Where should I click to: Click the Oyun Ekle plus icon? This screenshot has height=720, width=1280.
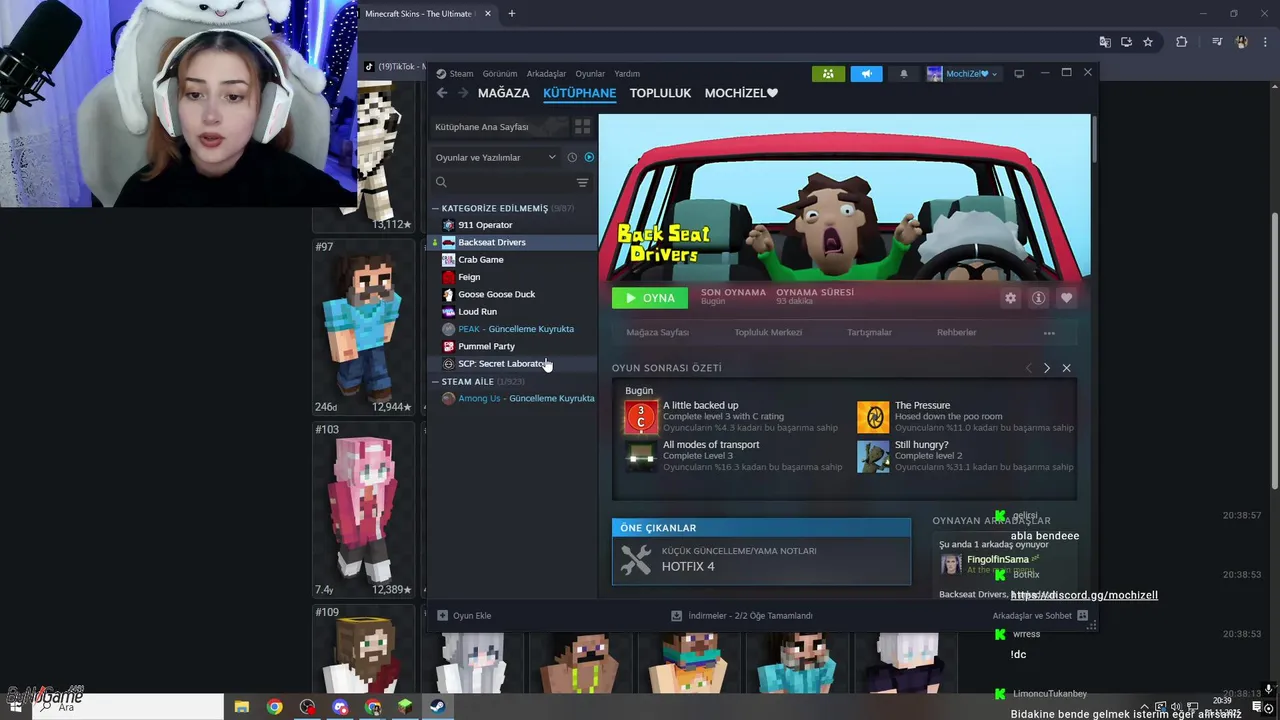(x=442, y=616)
